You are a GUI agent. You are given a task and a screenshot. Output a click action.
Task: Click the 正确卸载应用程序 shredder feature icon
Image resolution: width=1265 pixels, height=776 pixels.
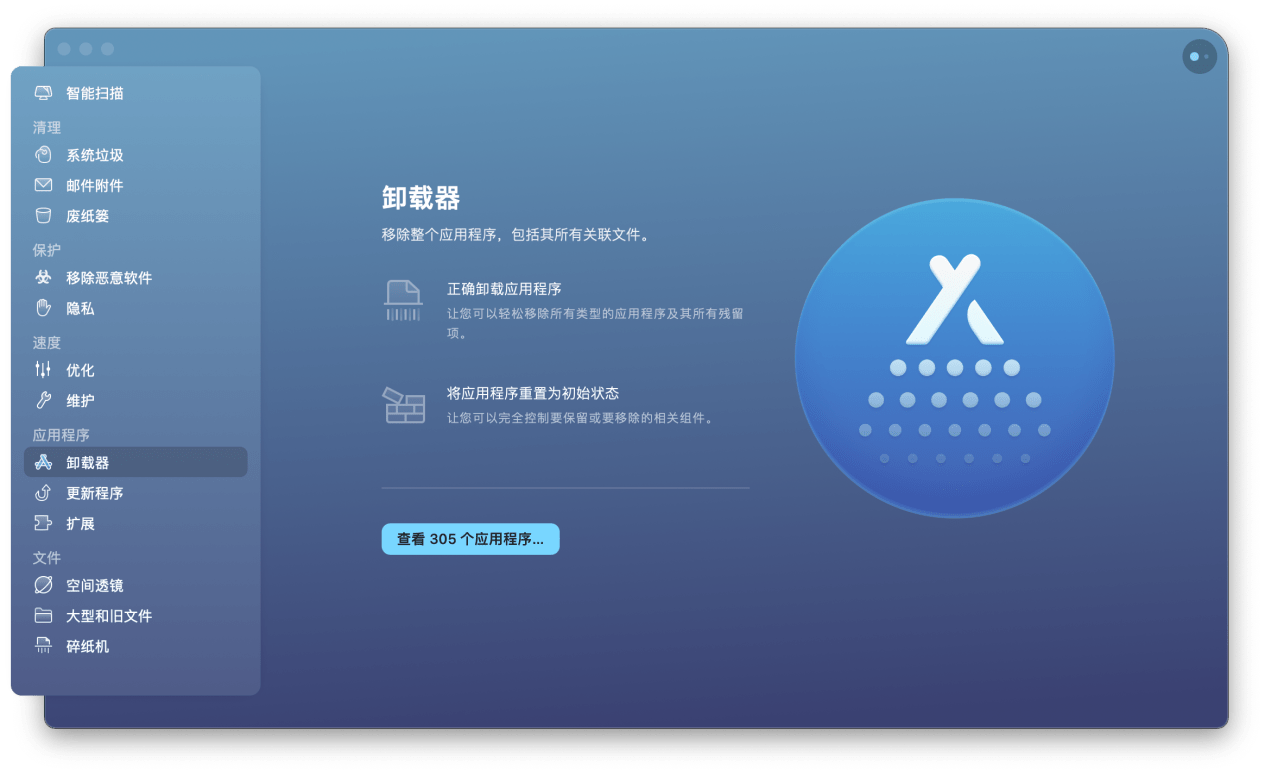tap(403, 300)
